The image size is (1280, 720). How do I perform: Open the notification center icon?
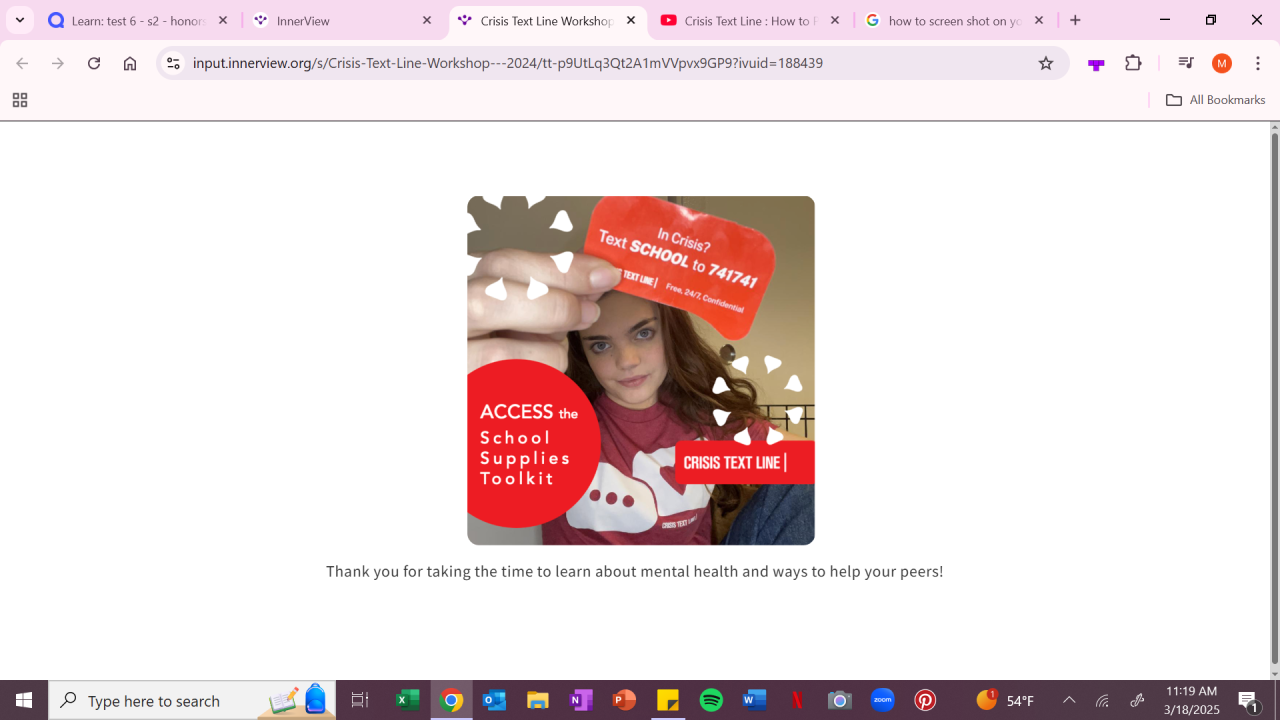pos(1248,700)
